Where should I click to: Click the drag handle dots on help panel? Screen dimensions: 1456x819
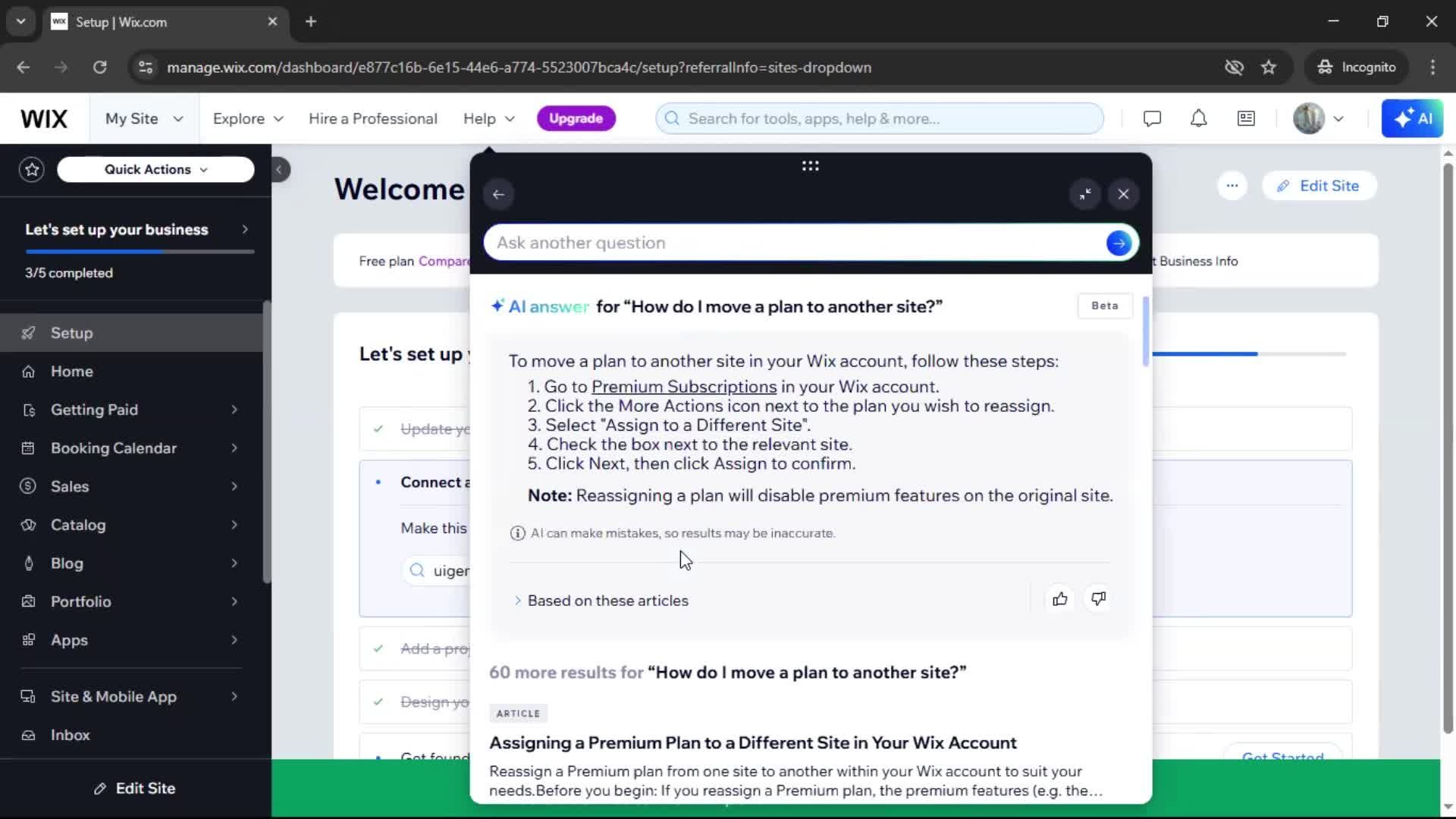[810, 166]
